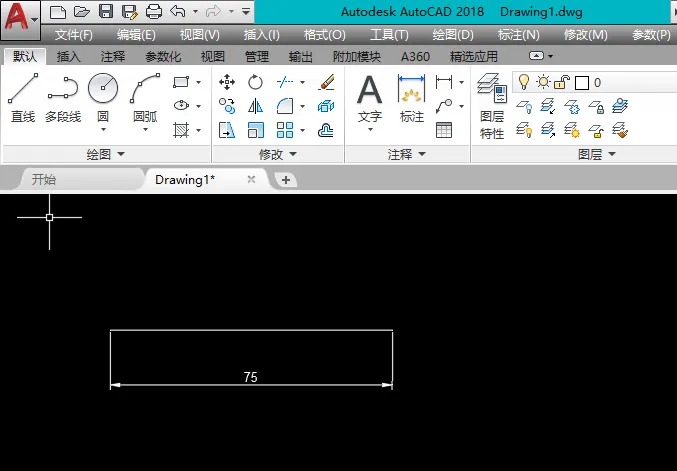Toggle layer lock padlock icon
The height and width of the screenshot is (471, 677).
tap(562, 82)
